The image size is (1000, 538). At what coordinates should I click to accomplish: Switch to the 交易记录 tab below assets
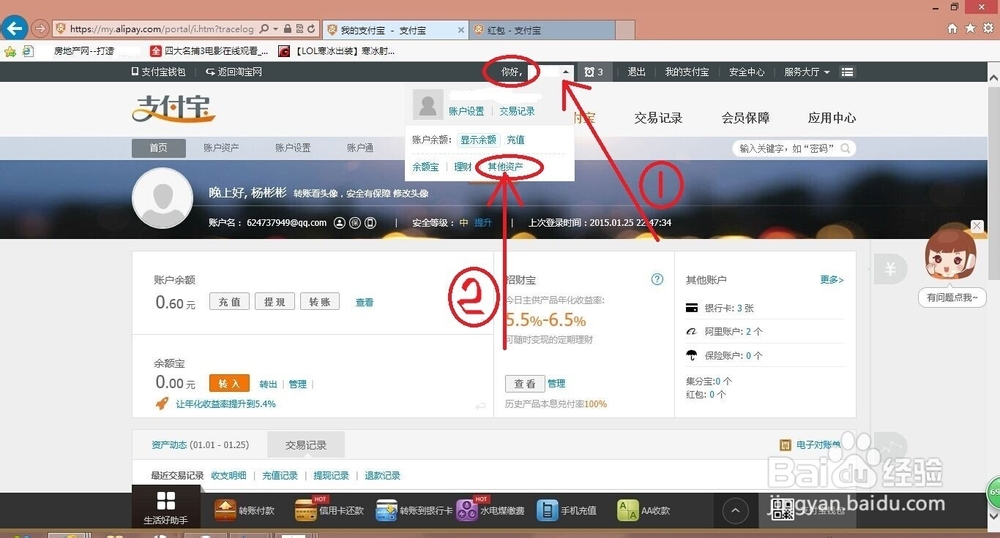(x=305, y=445)
